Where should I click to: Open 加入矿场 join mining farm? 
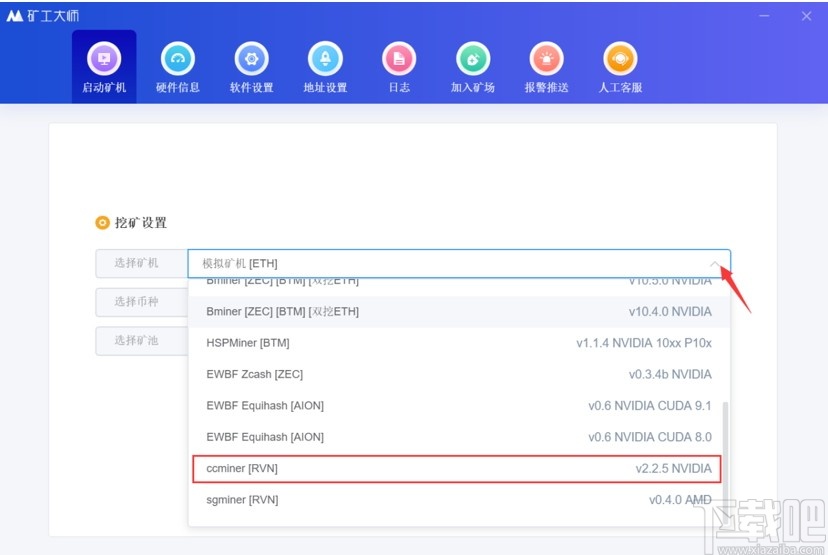coord(473,68)
